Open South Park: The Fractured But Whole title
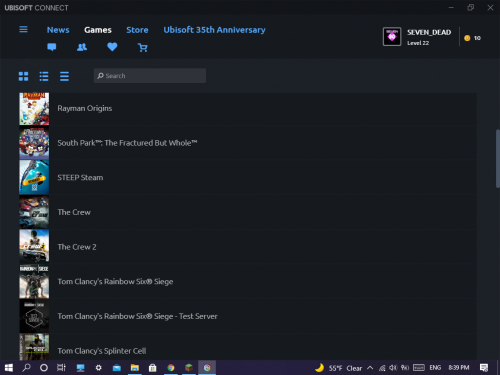Viewport: 500px width, 375px height. point(127,143)
